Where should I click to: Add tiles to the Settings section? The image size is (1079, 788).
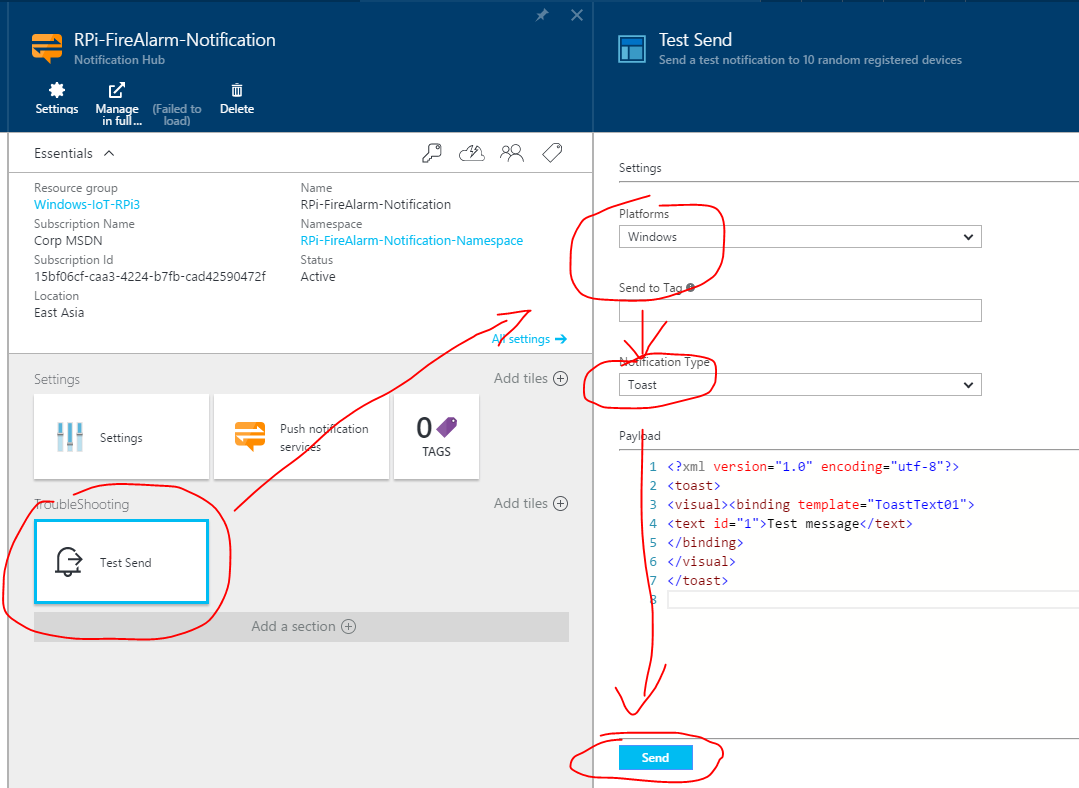(x=531, y=379)
